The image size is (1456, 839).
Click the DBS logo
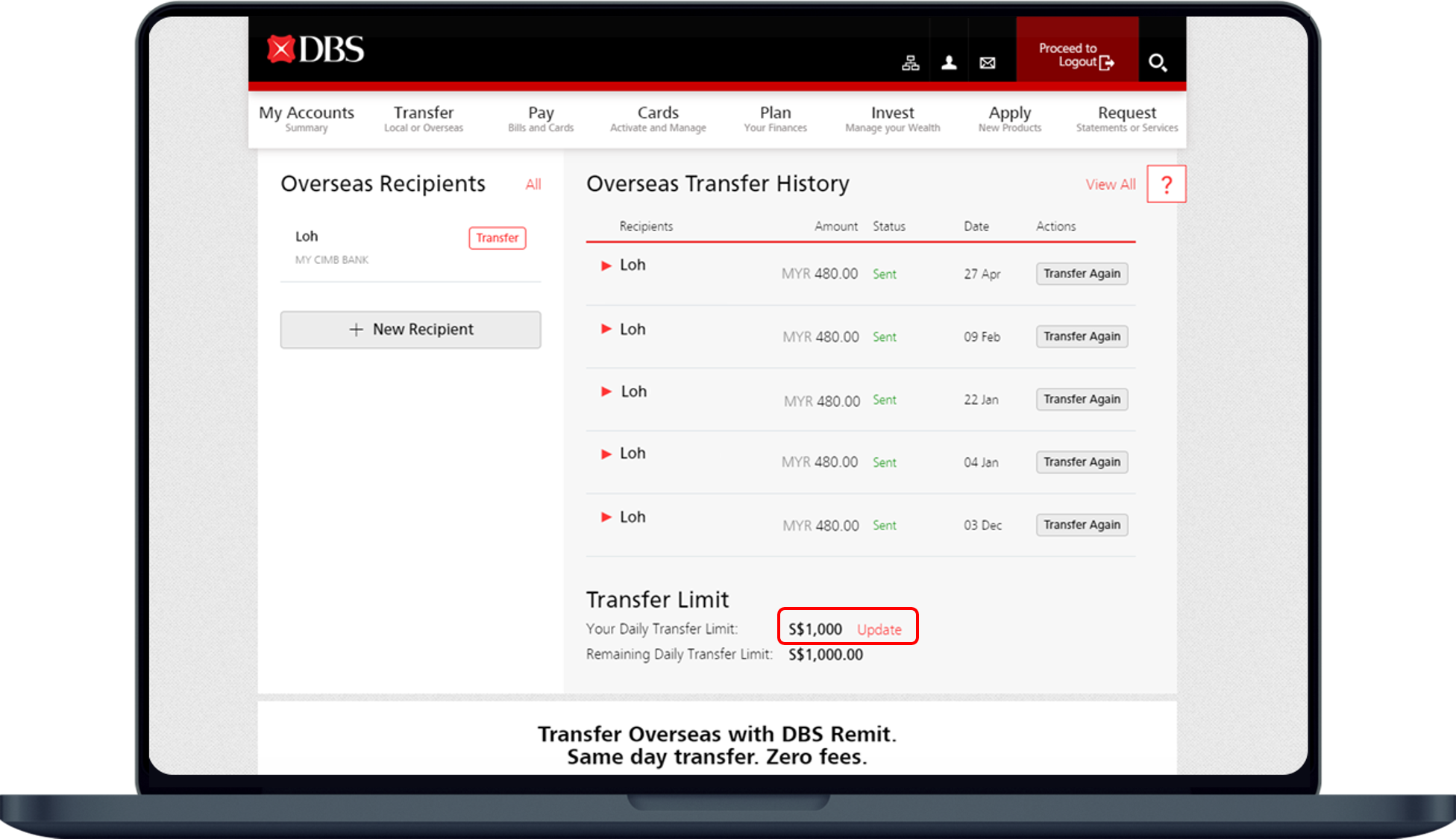point(316,50)
